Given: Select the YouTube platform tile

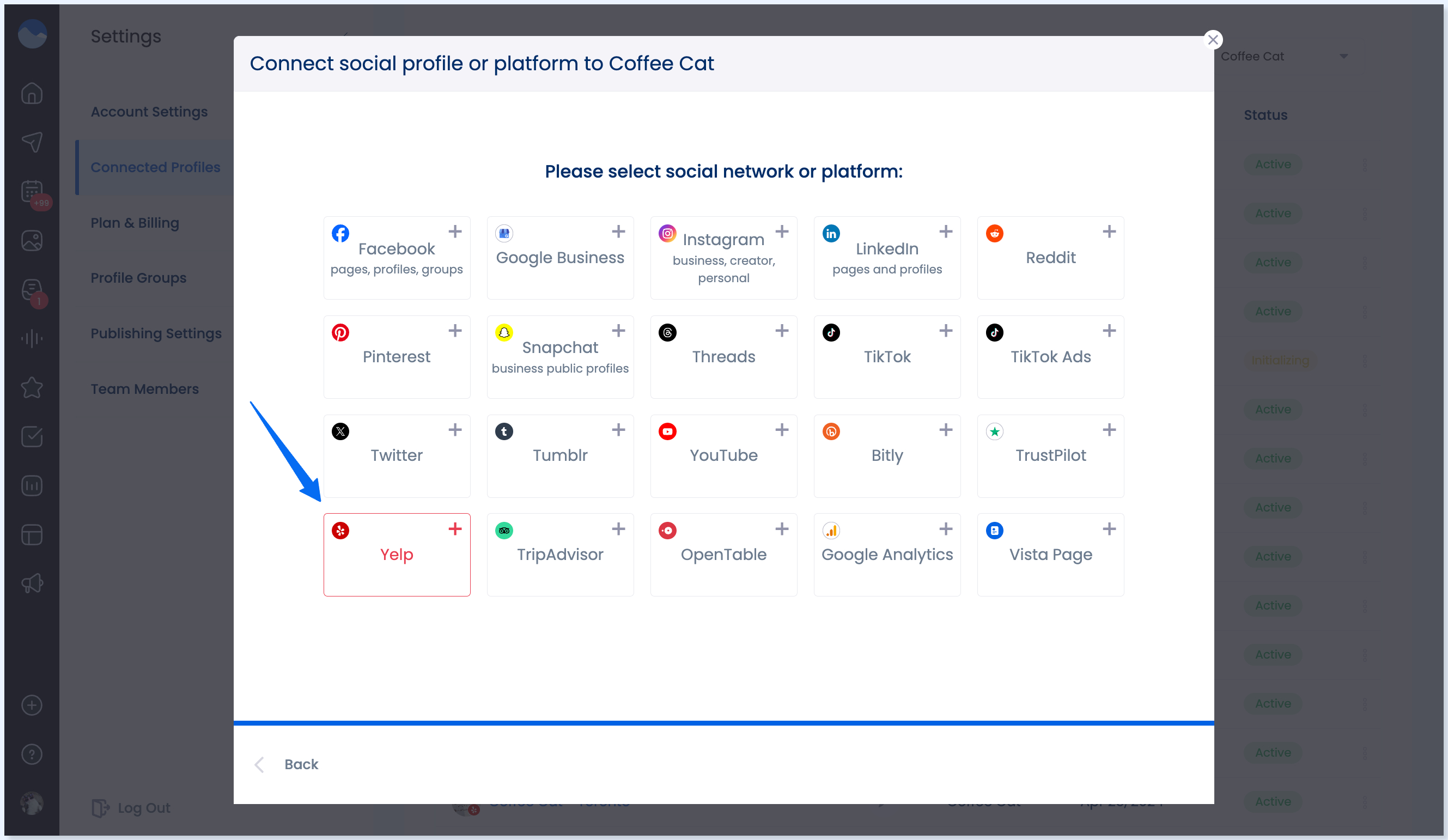Looking at the screenshot, I should pyautogui.click(x=723, y=455).
